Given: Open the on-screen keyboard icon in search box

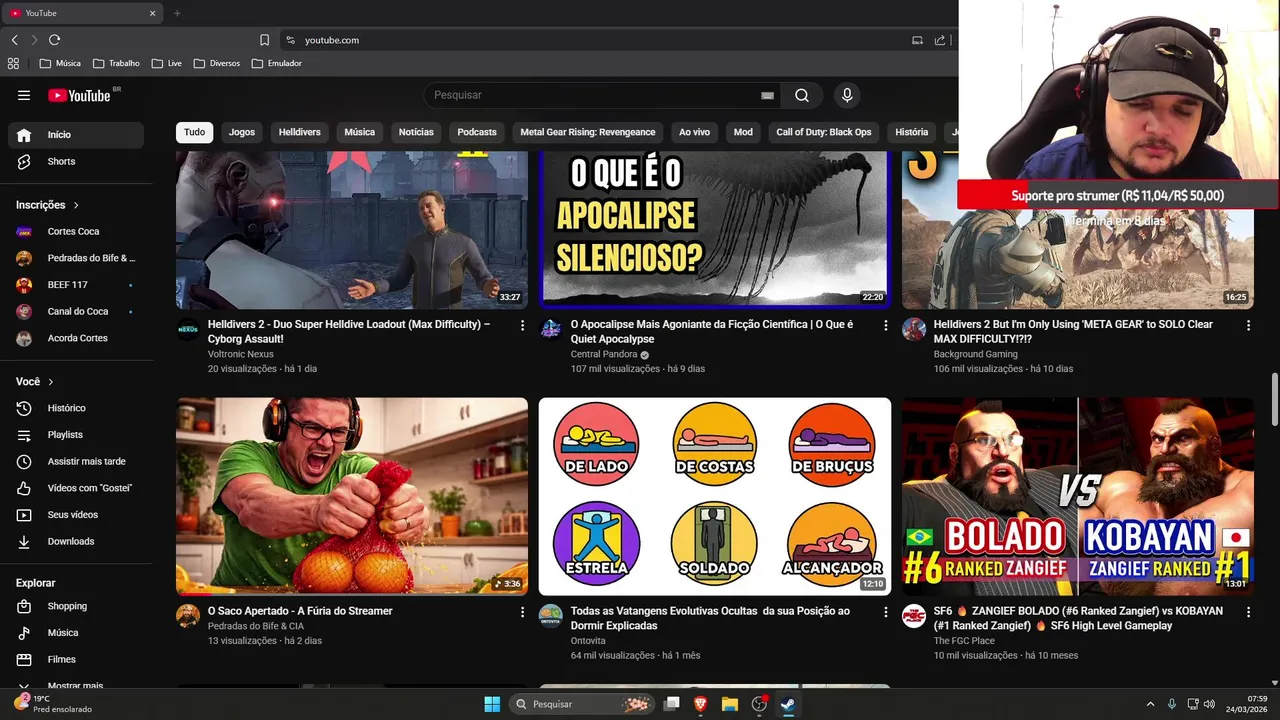Looking at the screenshot, I should pos(767,95).
